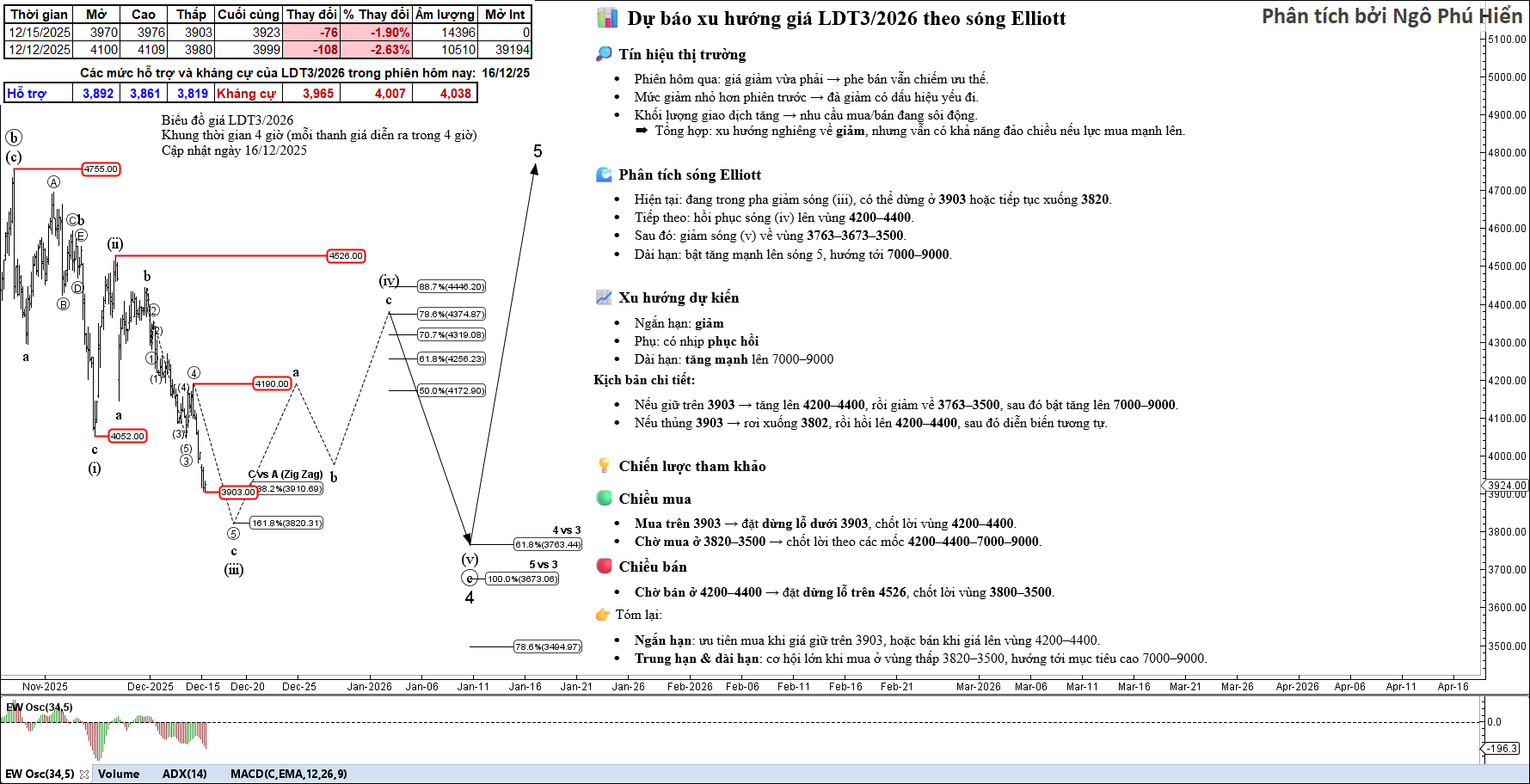
Task: Open the ADX(14) indicator tab
Action: coord(185,774)
